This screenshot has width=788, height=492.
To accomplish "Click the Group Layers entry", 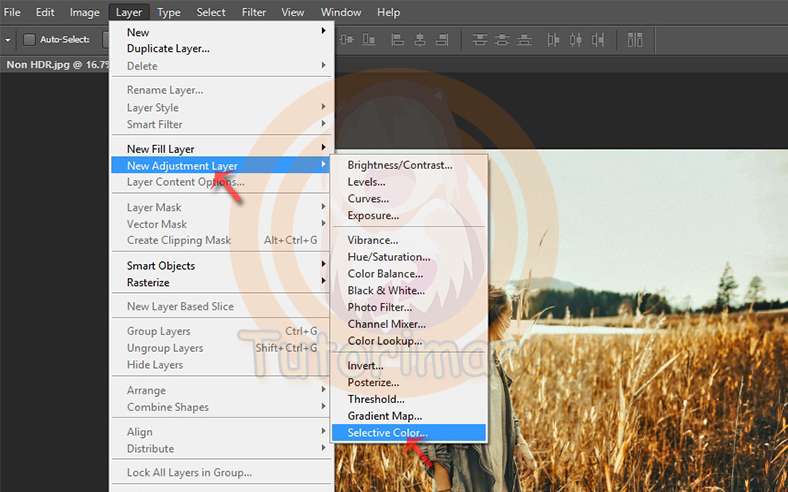I will coord(220,331).
